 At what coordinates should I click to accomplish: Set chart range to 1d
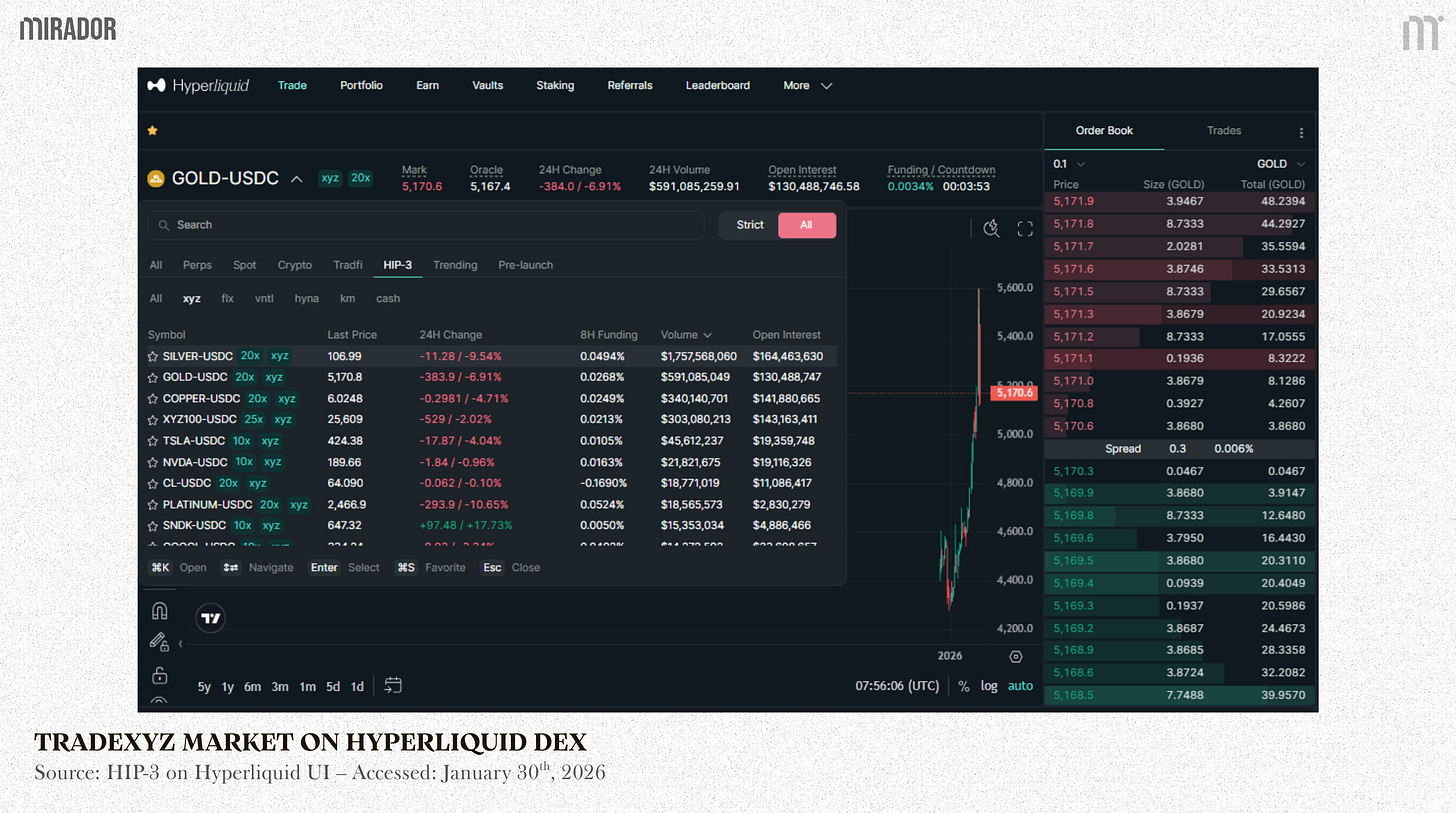pyautogui.click(x=357, y=687)
